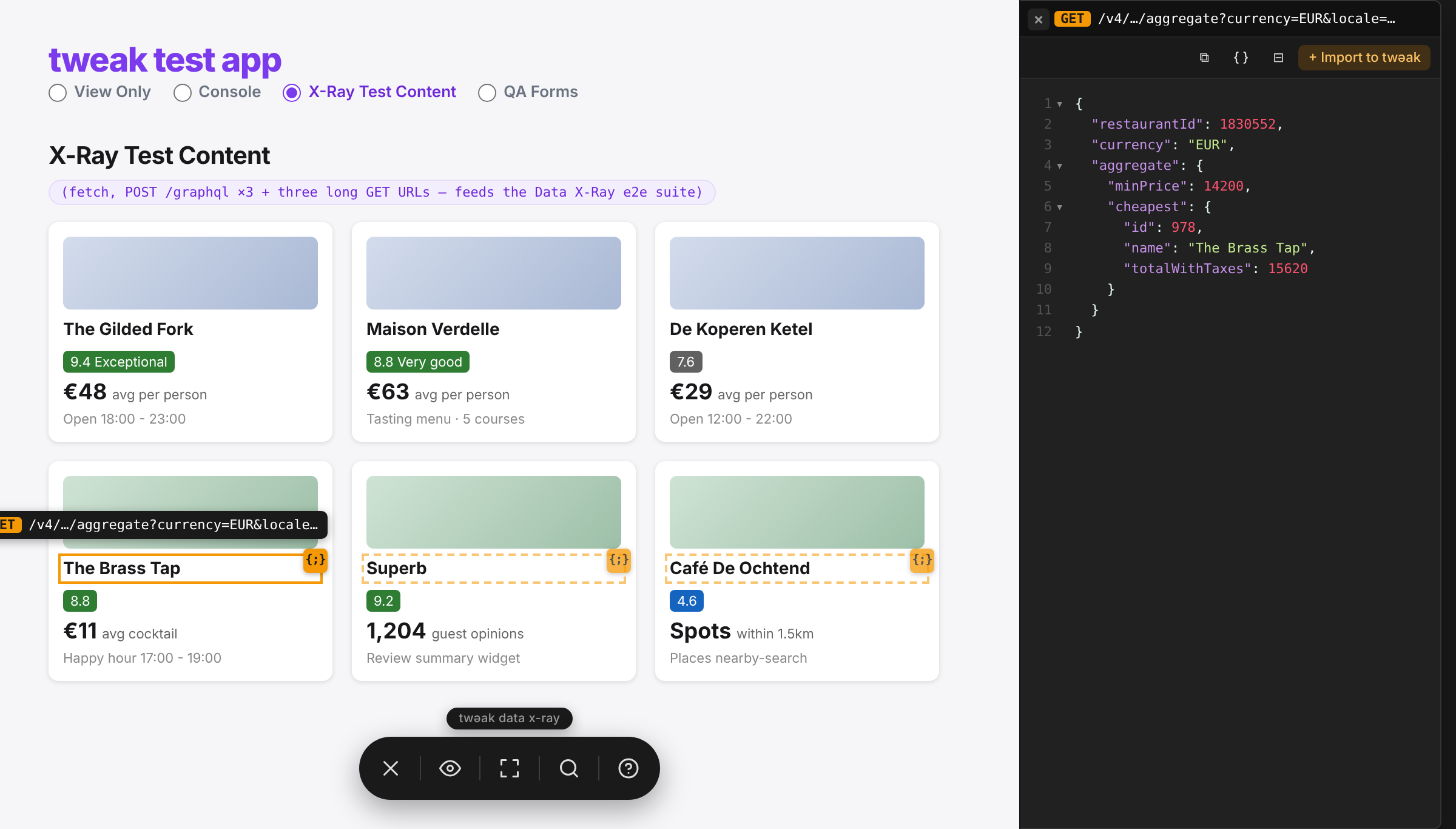The image size is (1456, 829).
Task: Click the x-ray badge on The Brass Tap
Action: click(315, 560)
